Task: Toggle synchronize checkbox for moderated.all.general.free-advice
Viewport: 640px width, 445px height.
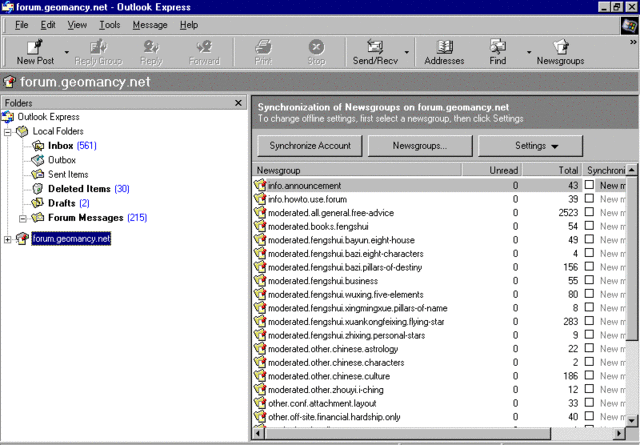Action: click(589, 212)
